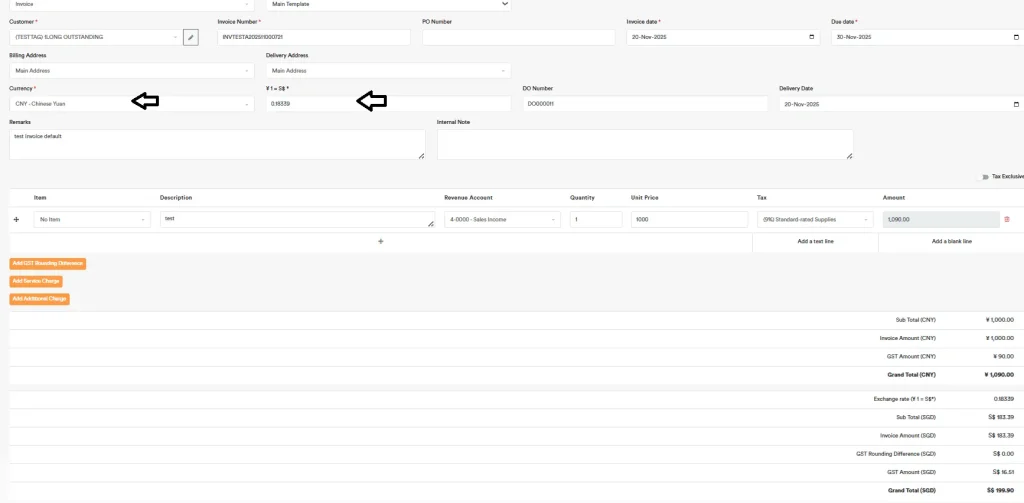Image resolution: width=1024 pixels, height=503 pixels.
Task: Expand the Revenue Account Sales Income dropdown
Action: (502, 219)
